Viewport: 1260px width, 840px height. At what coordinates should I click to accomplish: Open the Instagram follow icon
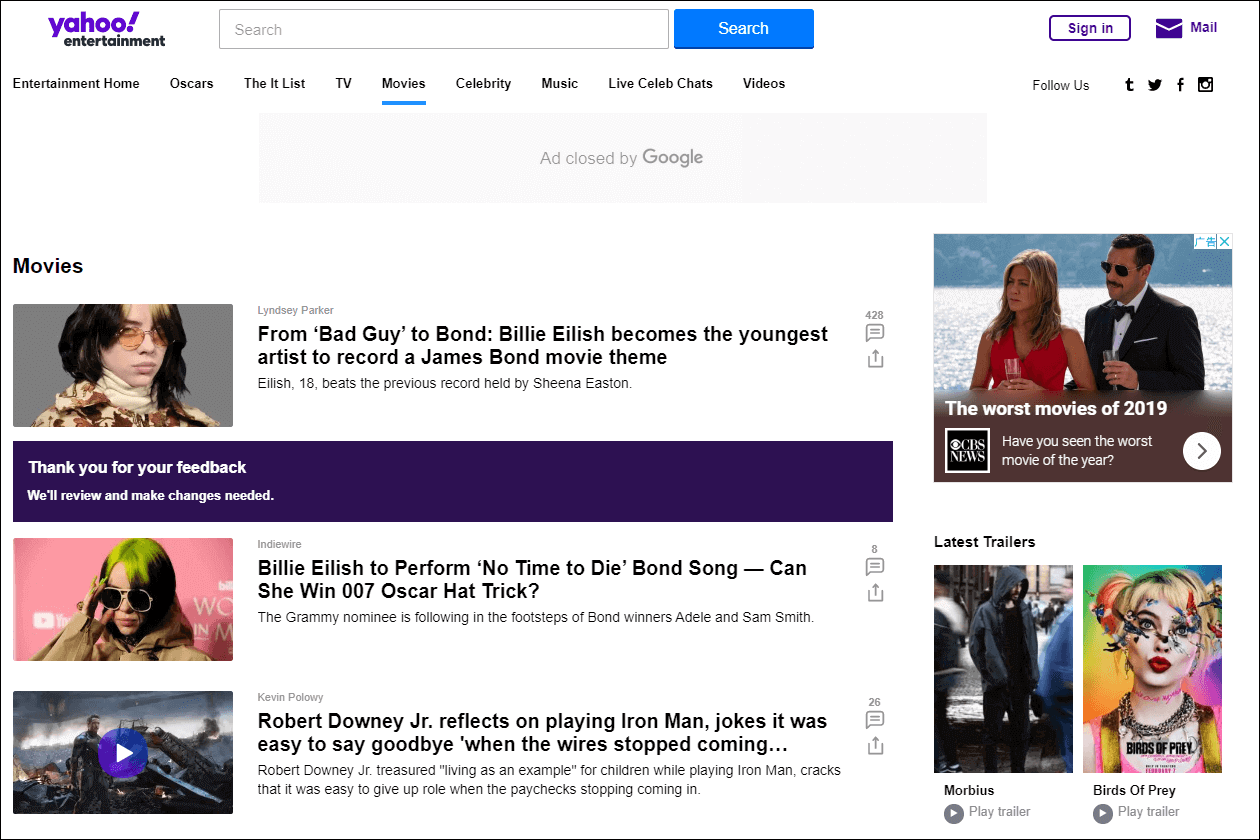point(1206,84)
